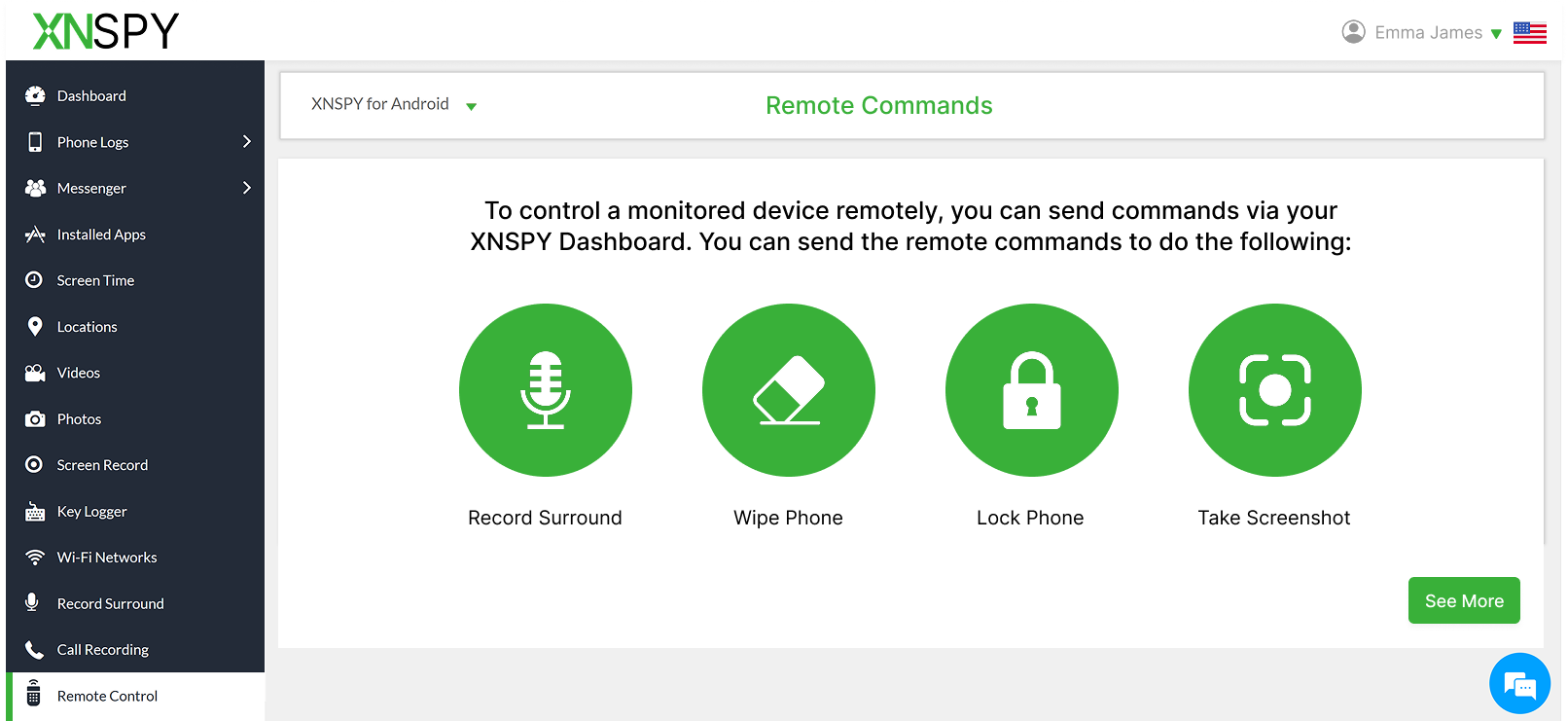This screenshot has height=721, width=1568.
Task: Click the Take Screenshot label
Action: pyautogui.click(x=1274, y=518)
